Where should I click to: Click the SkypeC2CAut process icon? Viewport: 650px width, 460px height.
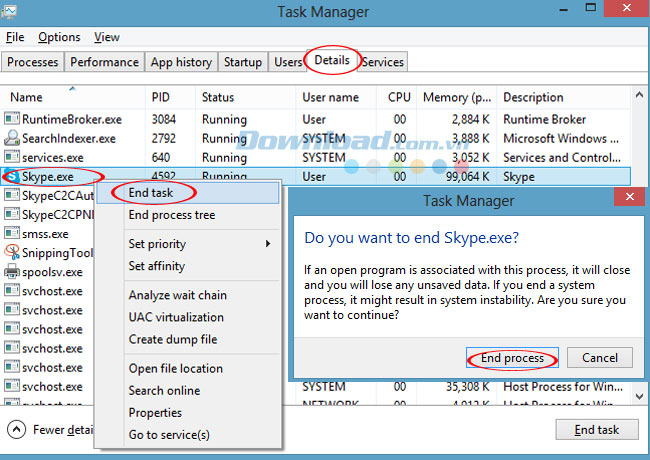click(x=12, y=195)
